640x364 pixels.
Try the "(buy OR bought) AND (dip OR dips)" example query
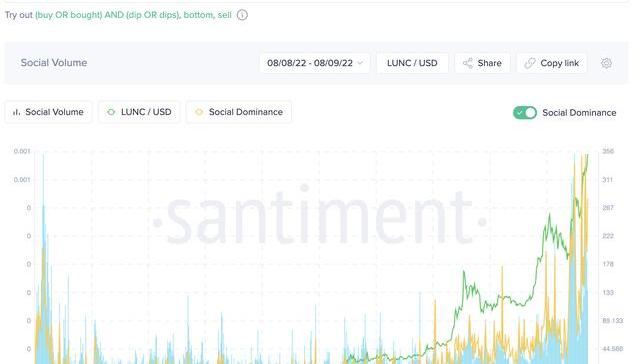[107, 15]
